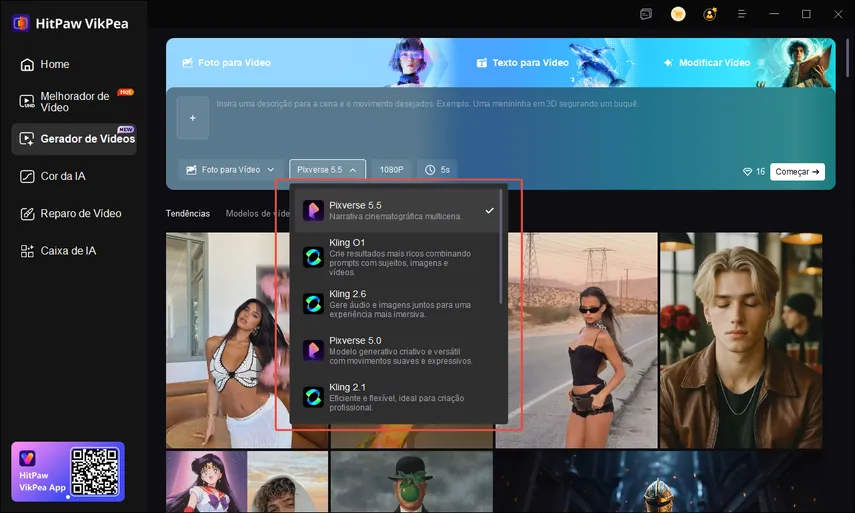Click the Cor da IA icon
The image size is (855, 513).
[27, 177]
